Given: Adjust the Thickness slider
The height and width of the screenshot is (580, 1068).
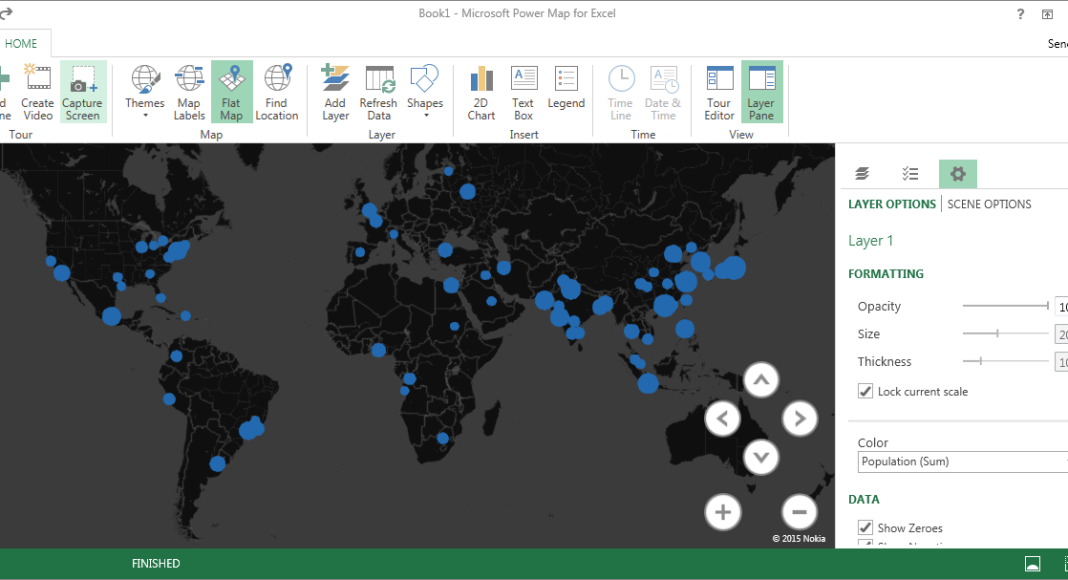Looking at the screenshot, I should pyautogui.click(x=1005, y=361).
